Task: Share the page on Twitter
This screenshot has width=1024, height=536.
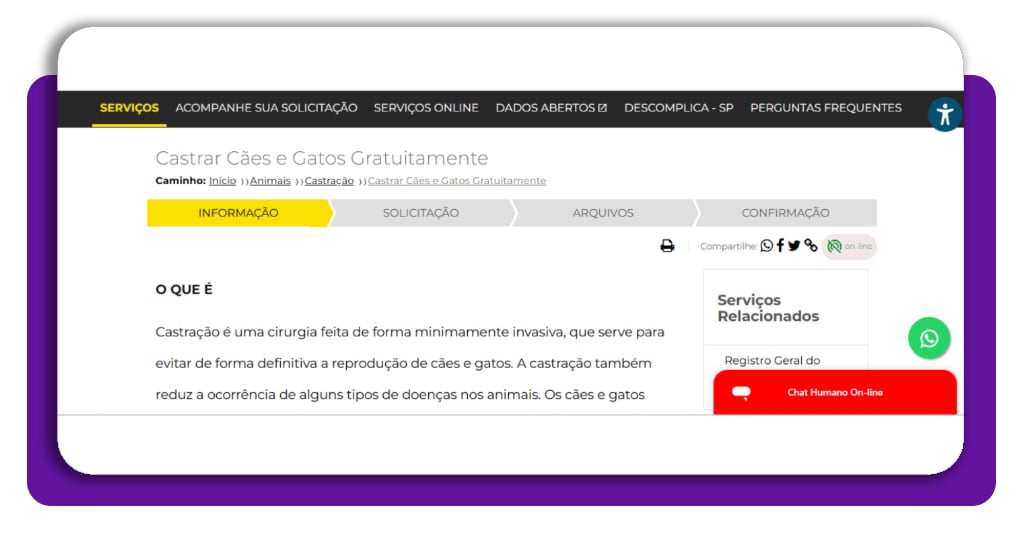Action: click(x=793, y=245)
